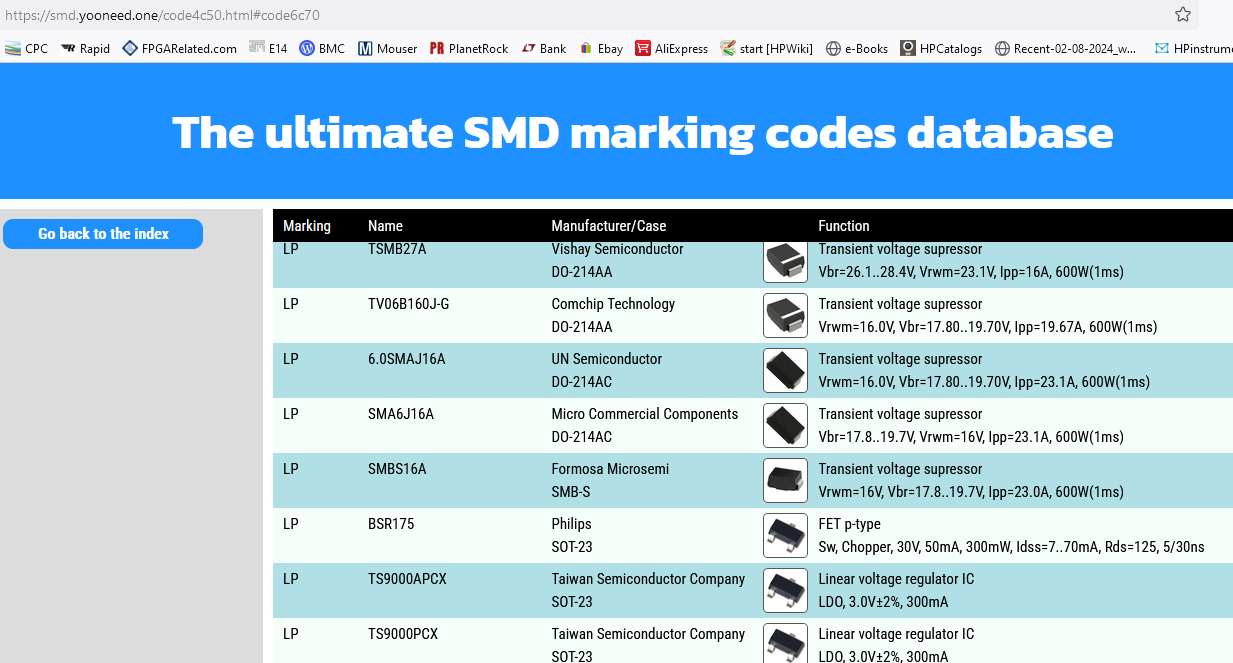Open the CPC bookmark
Image resolution: width=1233 pixels, height=663 pixels.
pyautogui.click(x=27, y=48)
